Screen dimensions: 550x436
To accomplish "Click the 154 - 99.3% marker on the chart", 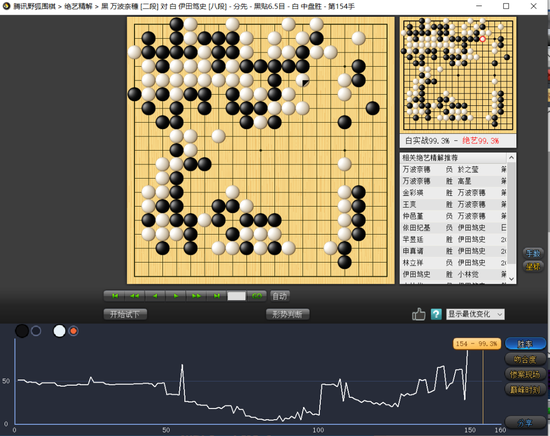I will click(x=477, y=344).
